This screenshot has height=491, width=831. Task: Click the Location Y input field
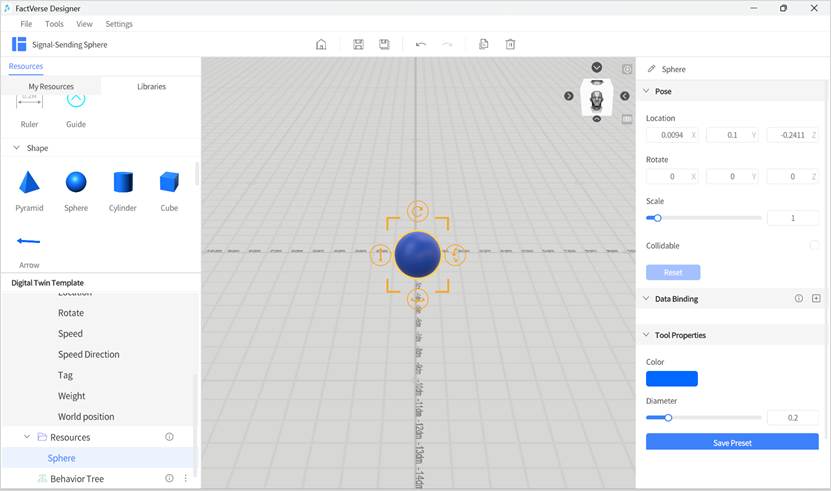[x=732, y=135]
